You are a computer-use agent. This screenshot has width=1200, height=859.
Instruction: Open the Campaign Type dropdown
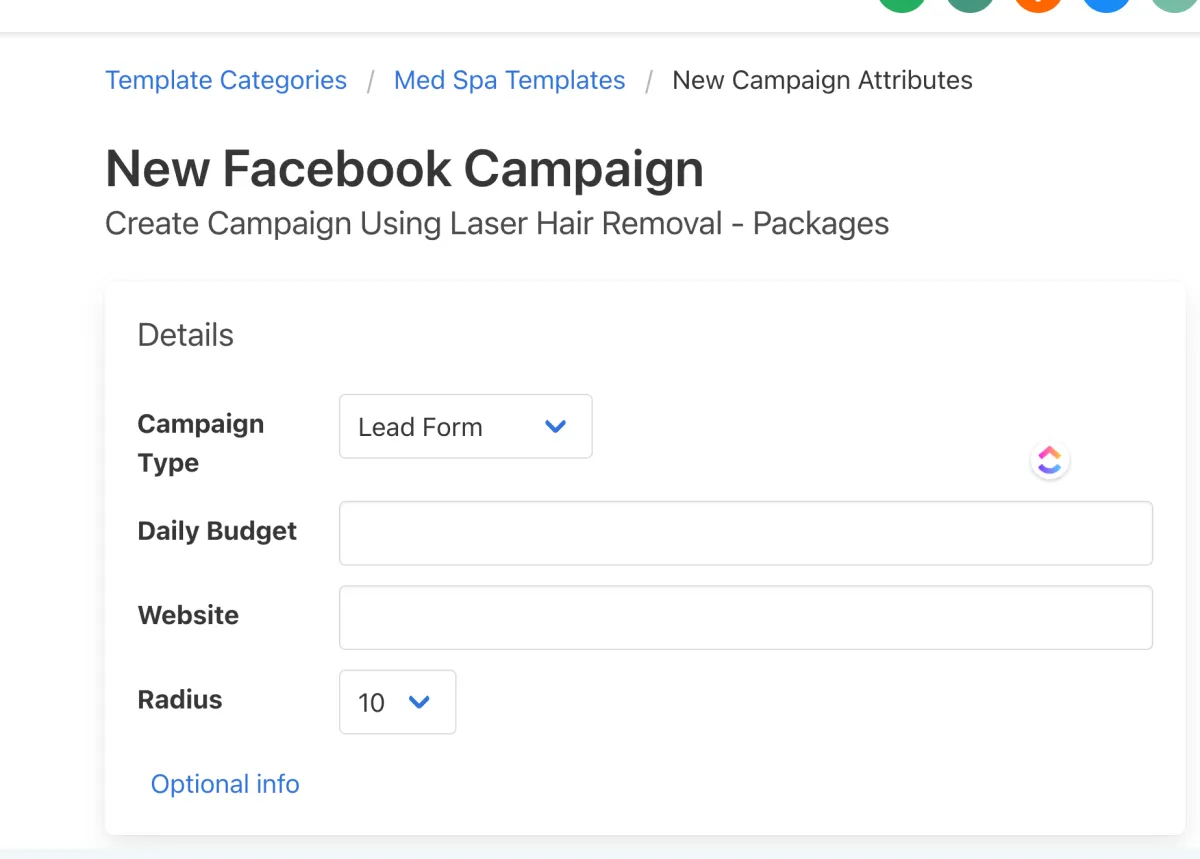[466, 427]
